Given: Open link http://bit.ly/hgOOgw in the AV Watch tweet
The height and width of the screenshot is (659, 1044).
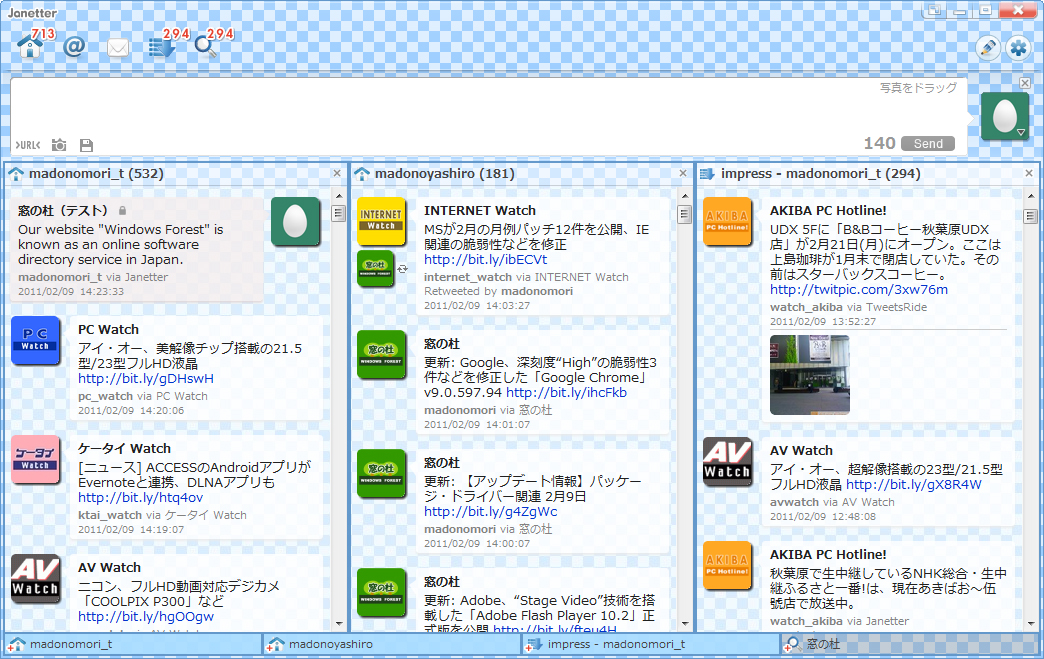Looking at the screenshot, I should pyautogui.click(x=146, y=616).
